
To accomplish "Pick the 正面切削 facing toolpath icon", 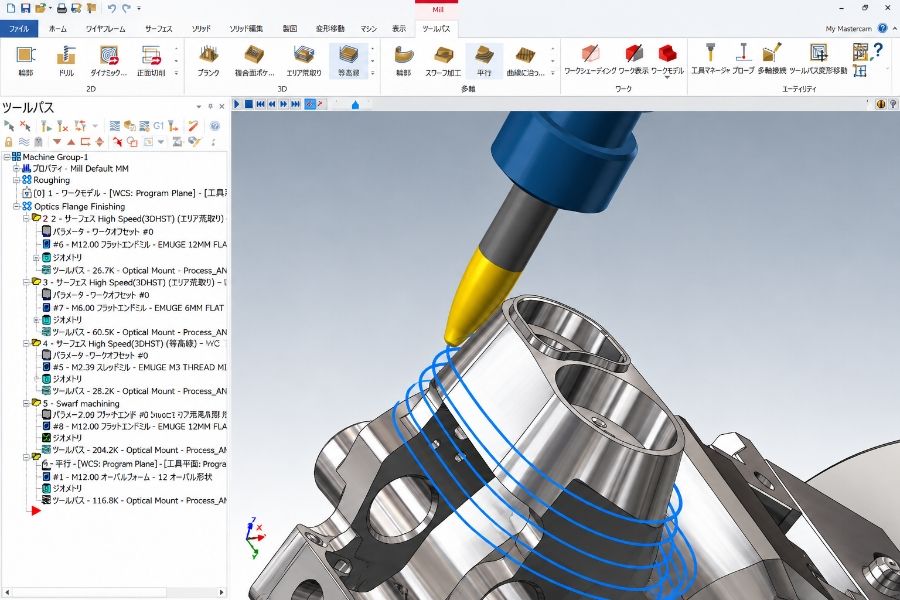I will click(151, 60).
